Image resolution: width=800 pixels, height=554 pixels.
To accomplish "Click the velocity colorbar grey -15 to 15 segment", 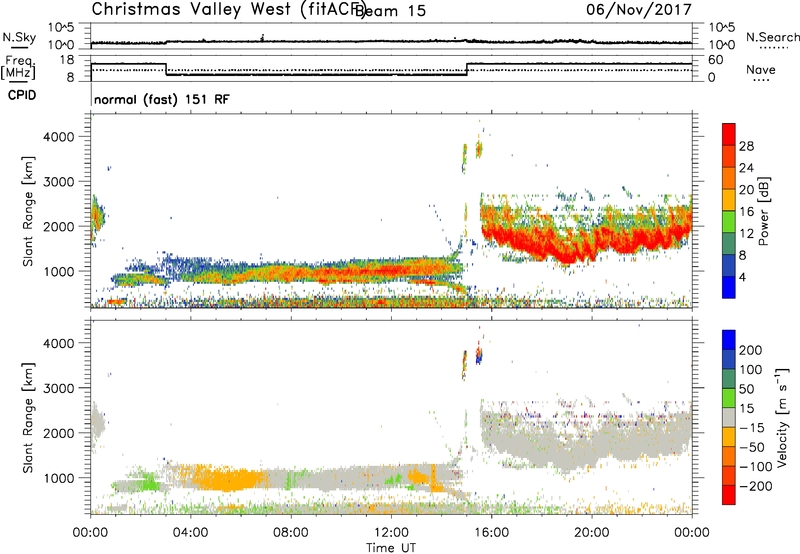I will 729,417.
